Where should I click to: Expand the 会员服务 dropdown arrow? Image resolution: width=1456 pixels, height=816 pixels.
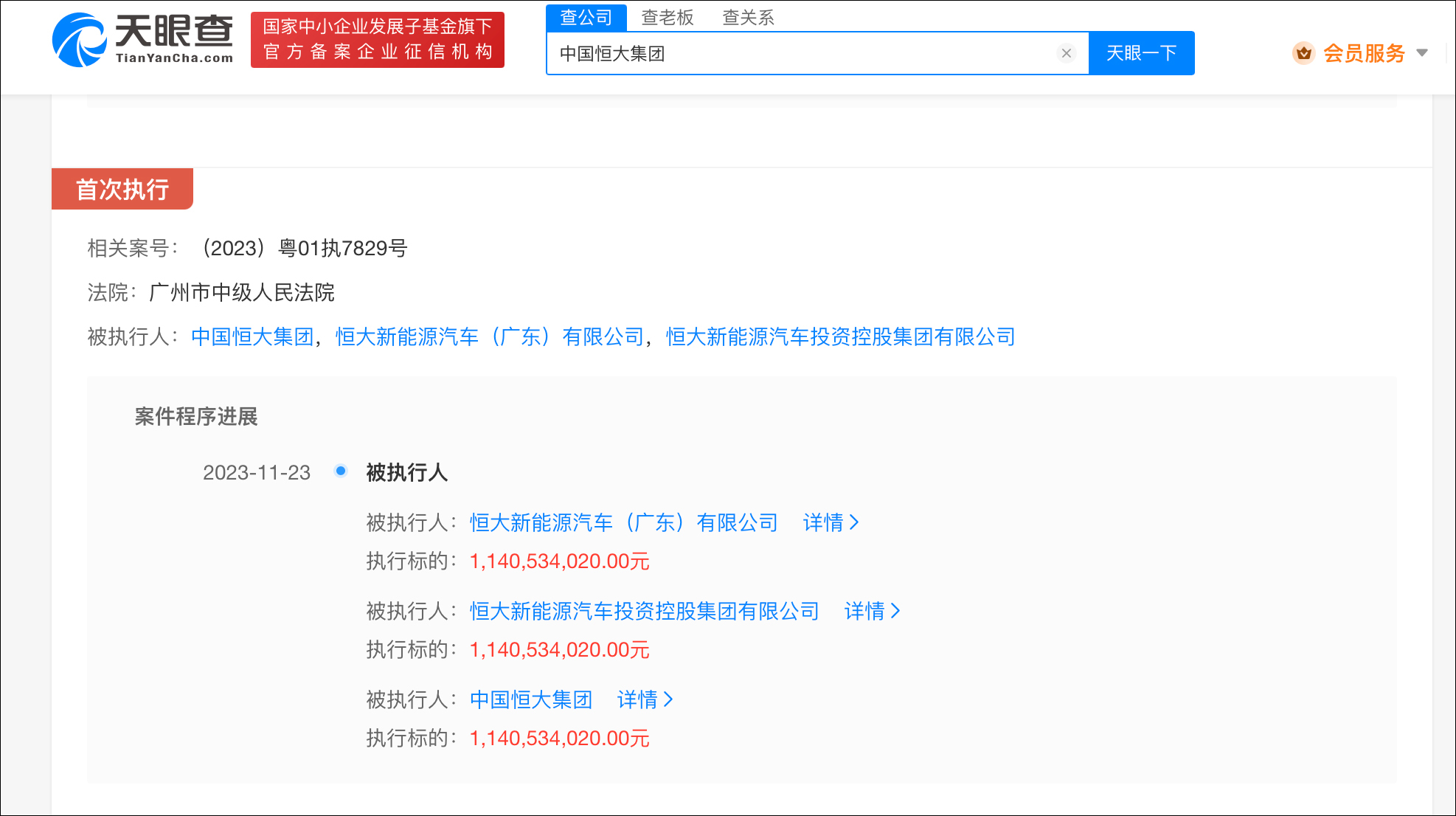pos(1423,53)
